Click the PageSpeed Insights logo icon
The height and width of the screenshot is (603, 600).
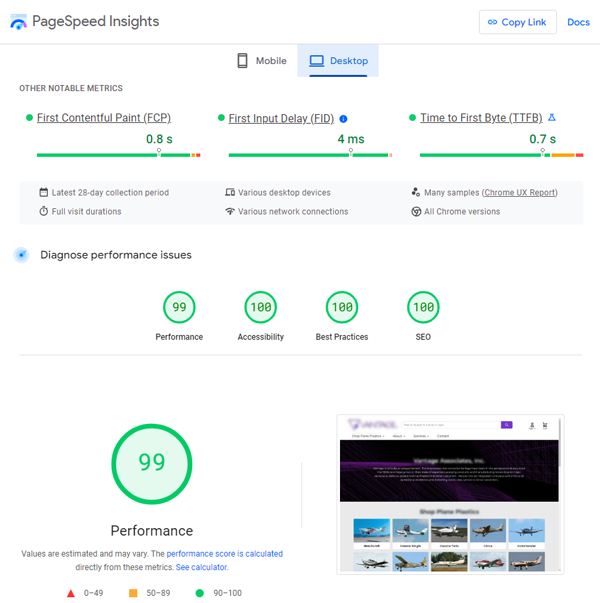(x=19, y=22)
